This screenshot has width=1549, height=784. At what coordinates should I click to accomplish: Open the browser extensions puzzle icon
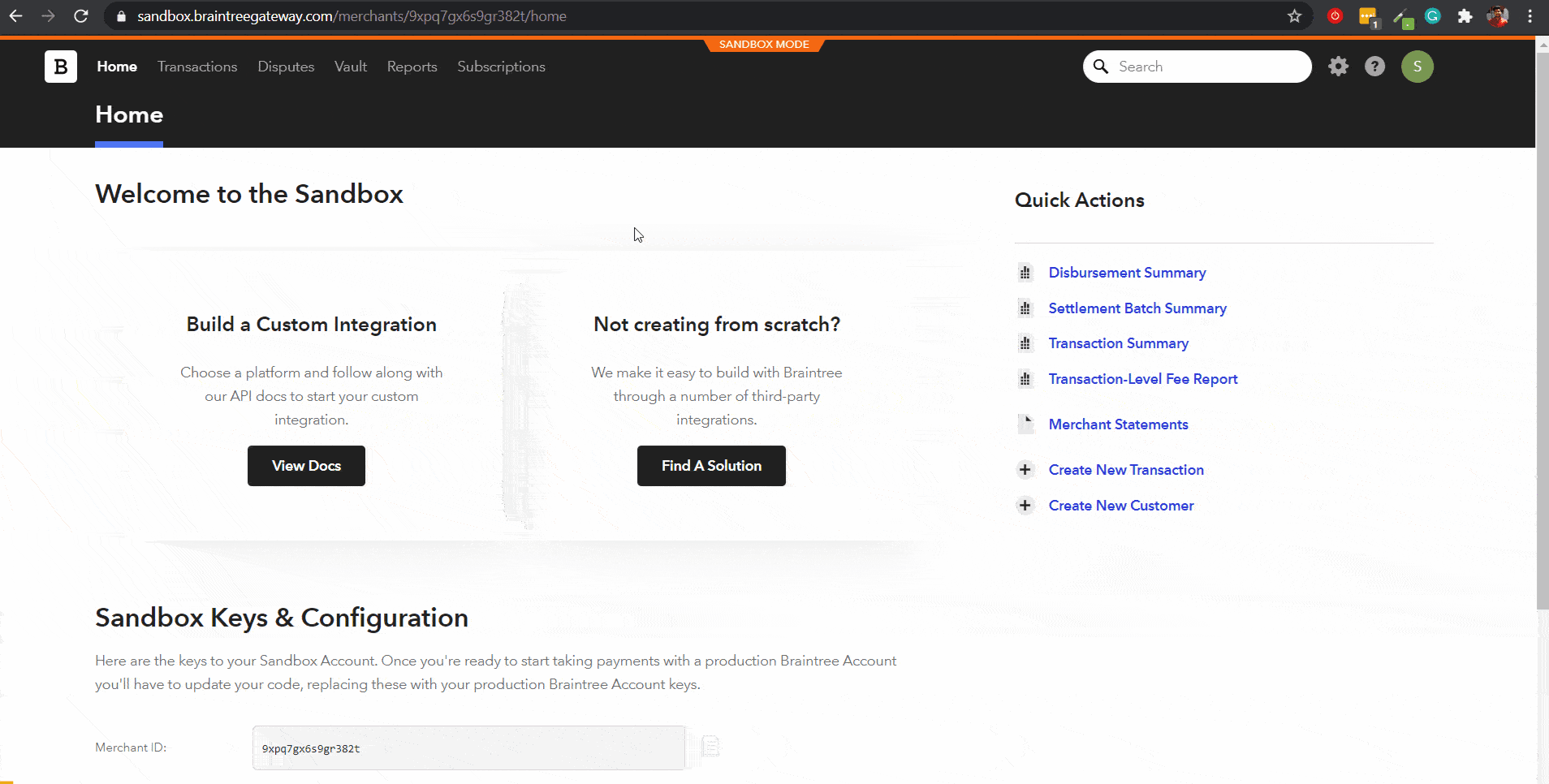[1465, 16]
